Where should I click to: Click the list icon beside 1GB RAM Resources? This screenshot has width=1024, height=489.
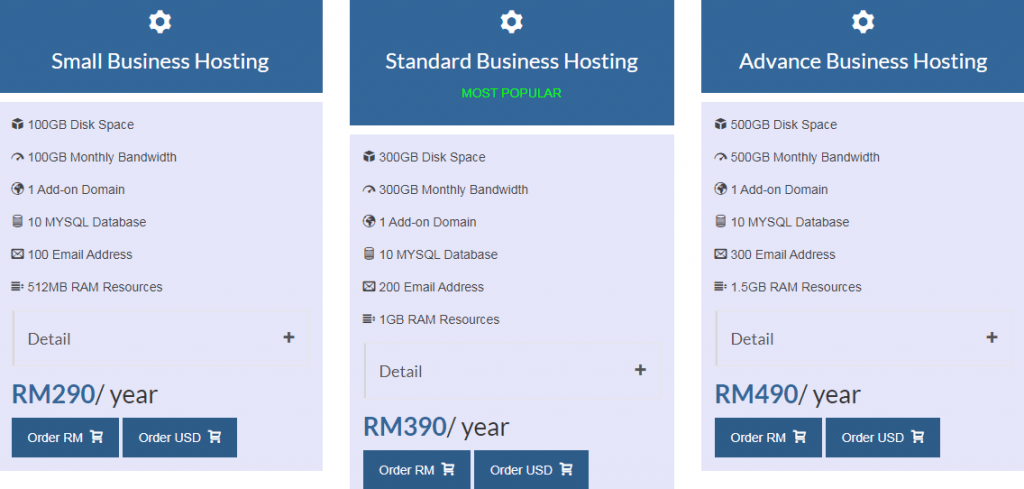(x=369, y=319)
